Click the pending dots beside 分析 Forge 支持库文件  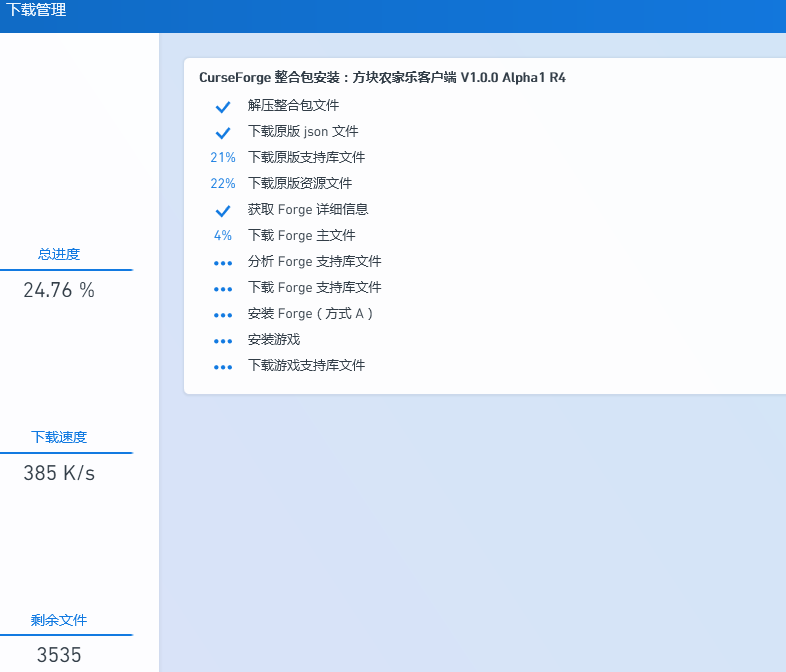coord(223,263)
